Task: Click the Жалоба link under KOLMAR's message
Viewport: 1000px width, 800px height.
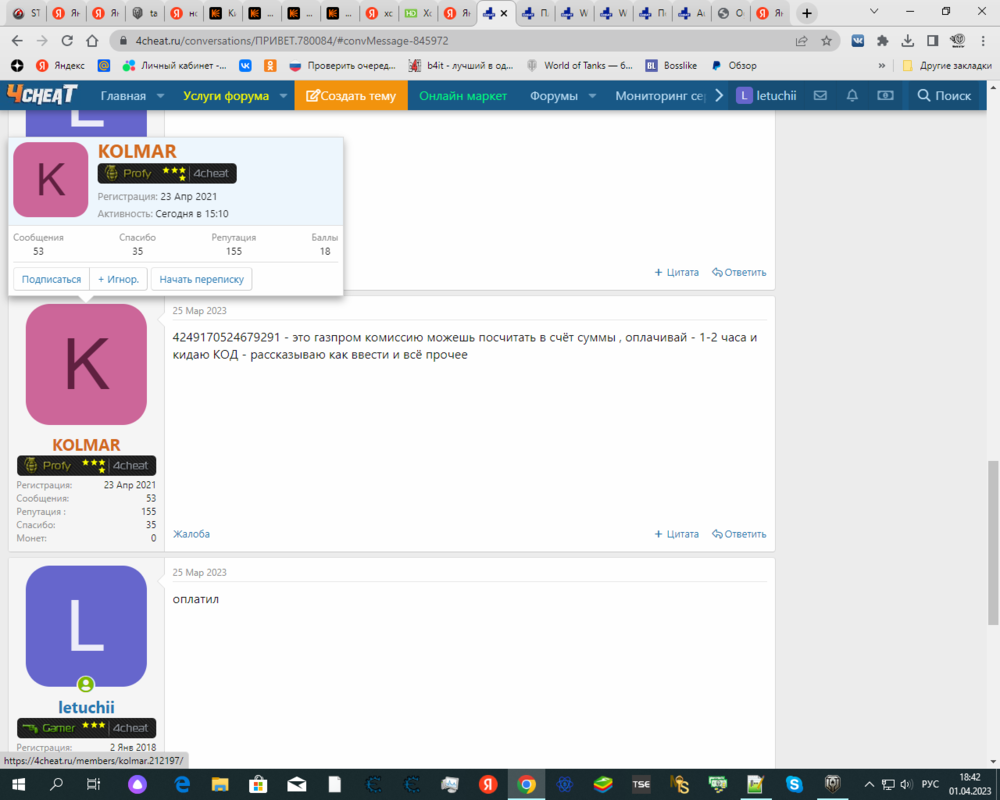Action: tap(191, 534)
